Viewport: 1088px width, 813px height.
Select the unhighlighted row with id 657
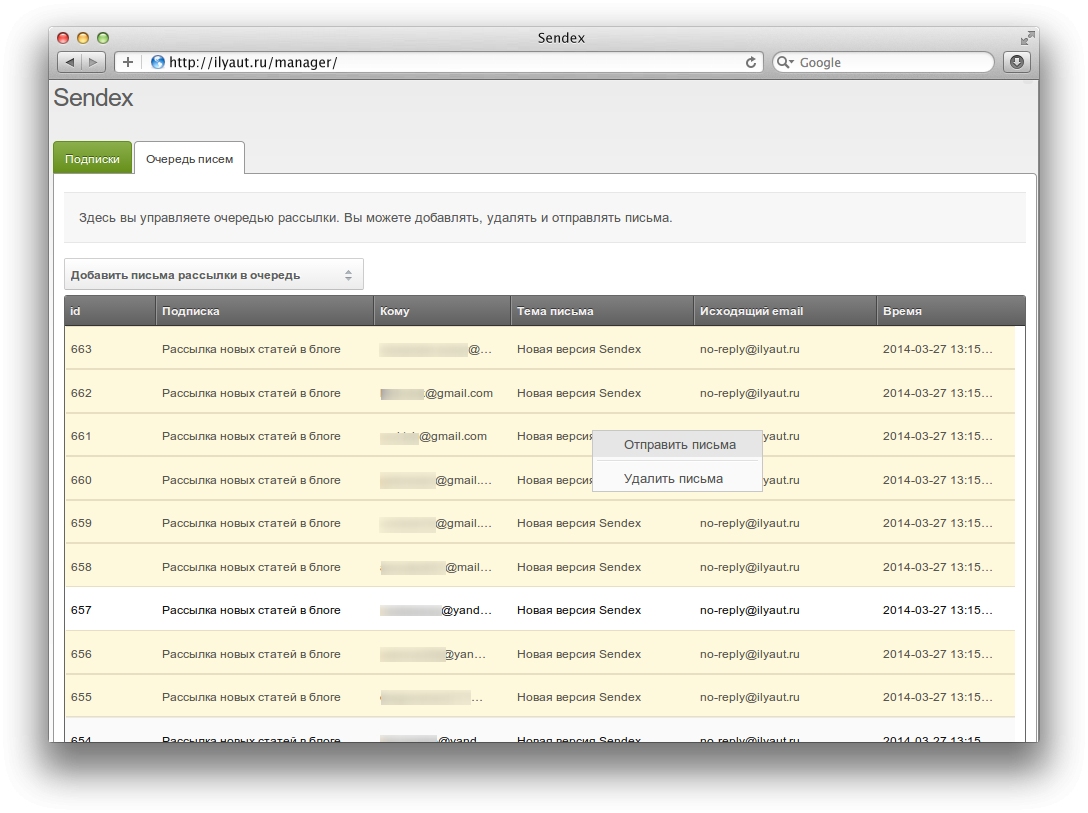tap(540, 610)
